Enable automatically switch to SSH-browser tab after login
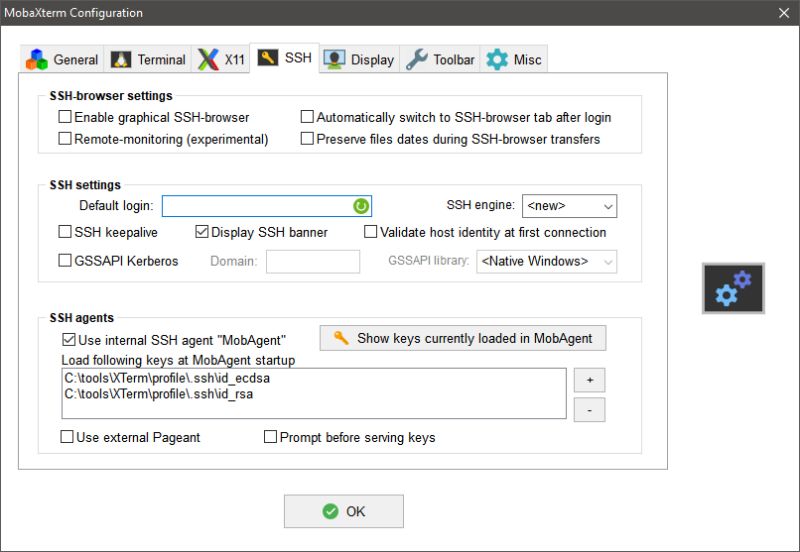 tap(307, 117)
